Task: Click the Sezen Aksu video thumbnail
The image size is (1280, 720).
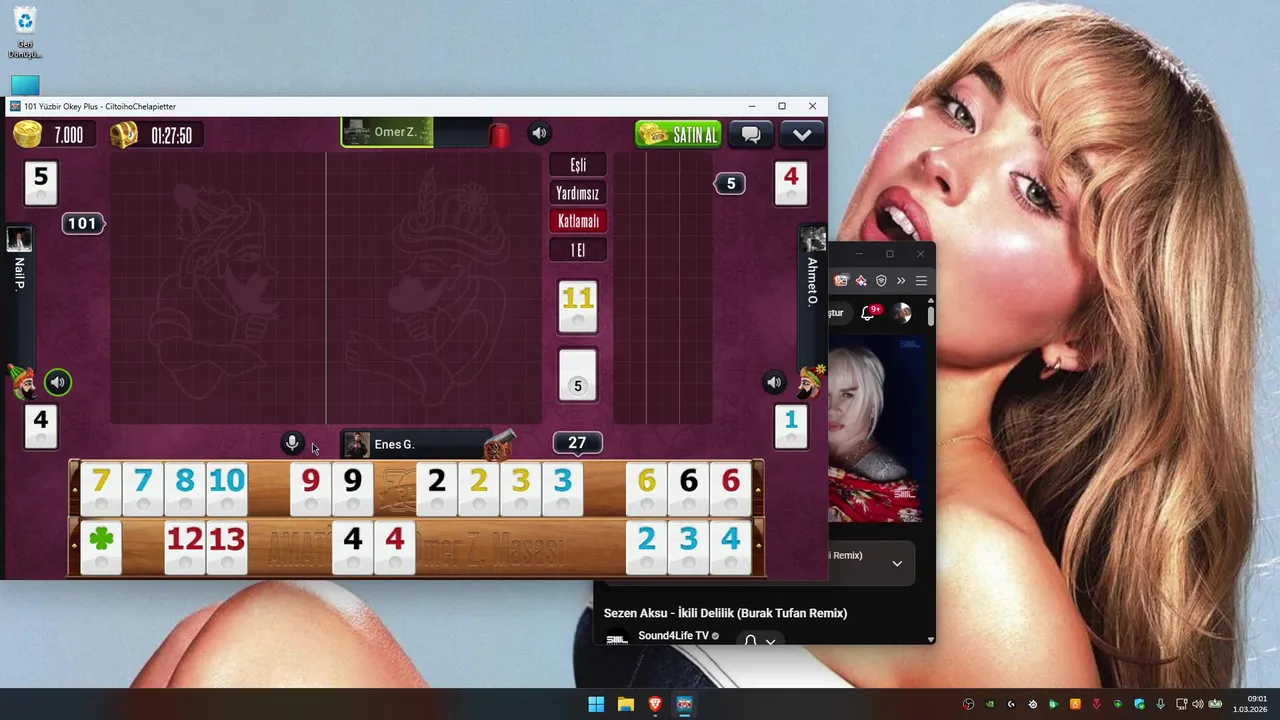Action: [875, 429]
